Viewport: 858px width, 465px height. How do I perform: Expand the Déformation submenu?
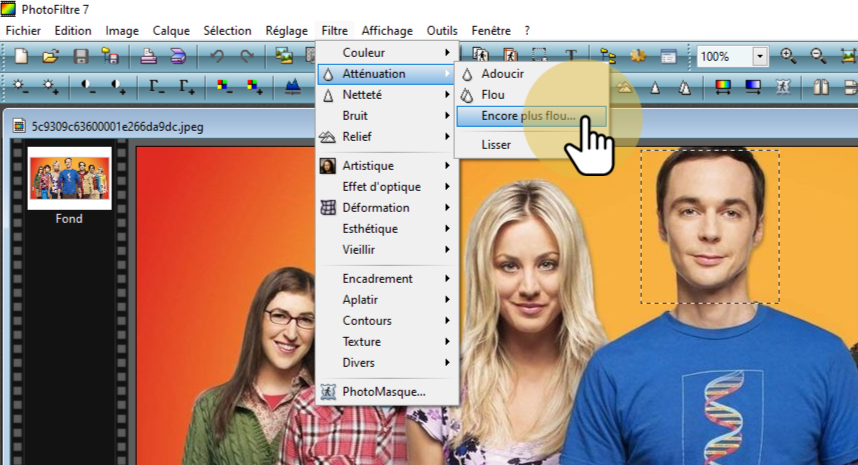pyautogui.click(x=387, y=208)
